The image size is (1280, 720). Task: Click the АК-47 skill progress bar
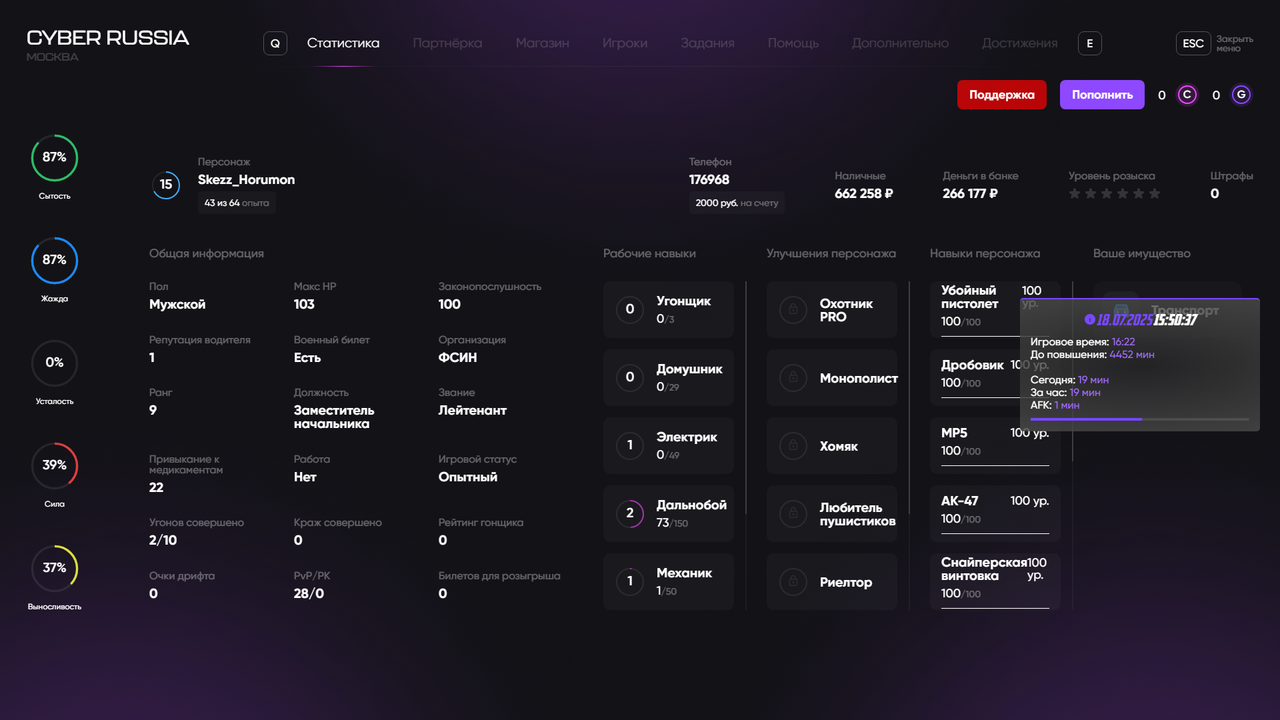[995, 534]
